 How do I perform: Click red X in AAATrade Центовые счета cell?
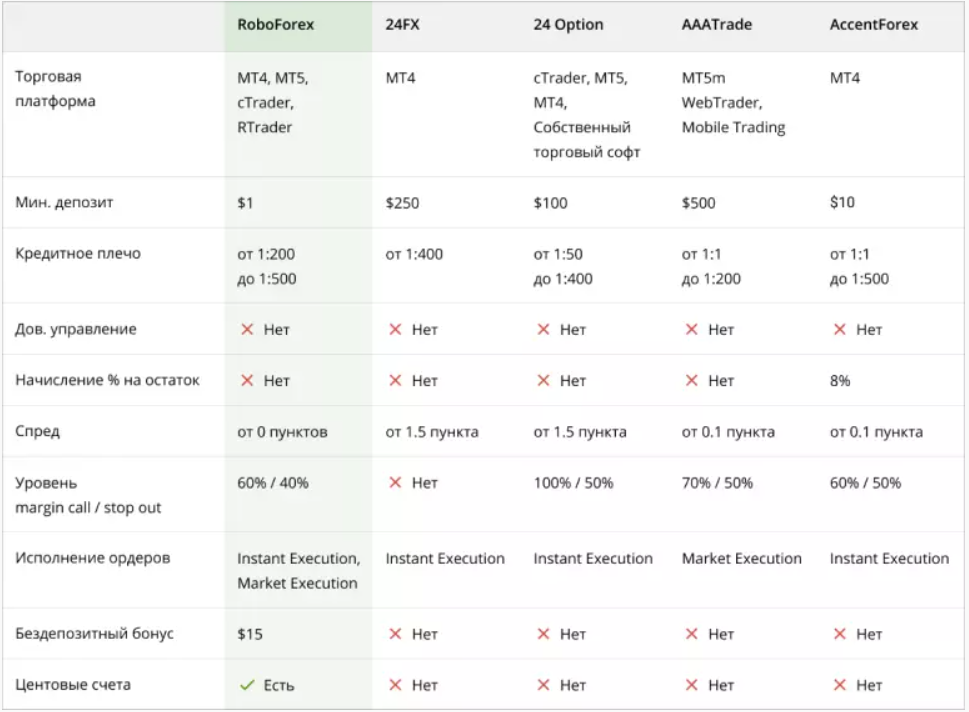(x=692, y=685)
